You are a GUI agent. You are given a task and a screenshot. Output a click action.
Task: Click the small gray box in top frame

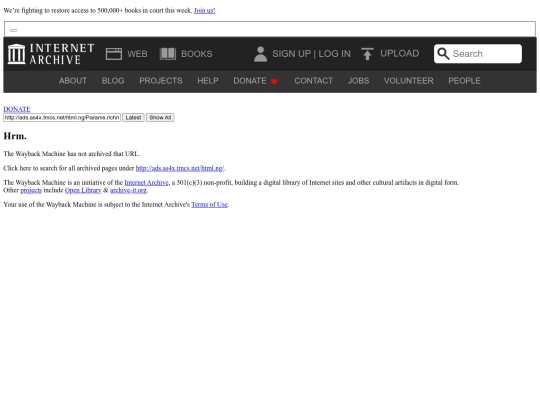point(13,30)
